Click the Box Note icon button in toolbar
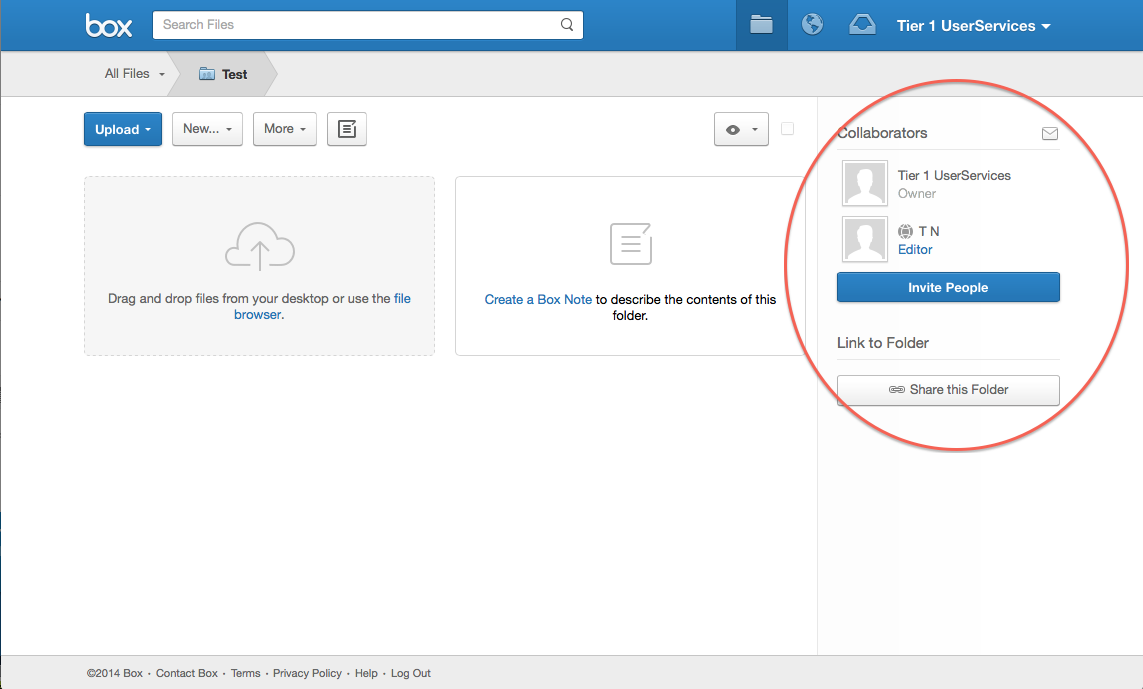 pos(347,129)
